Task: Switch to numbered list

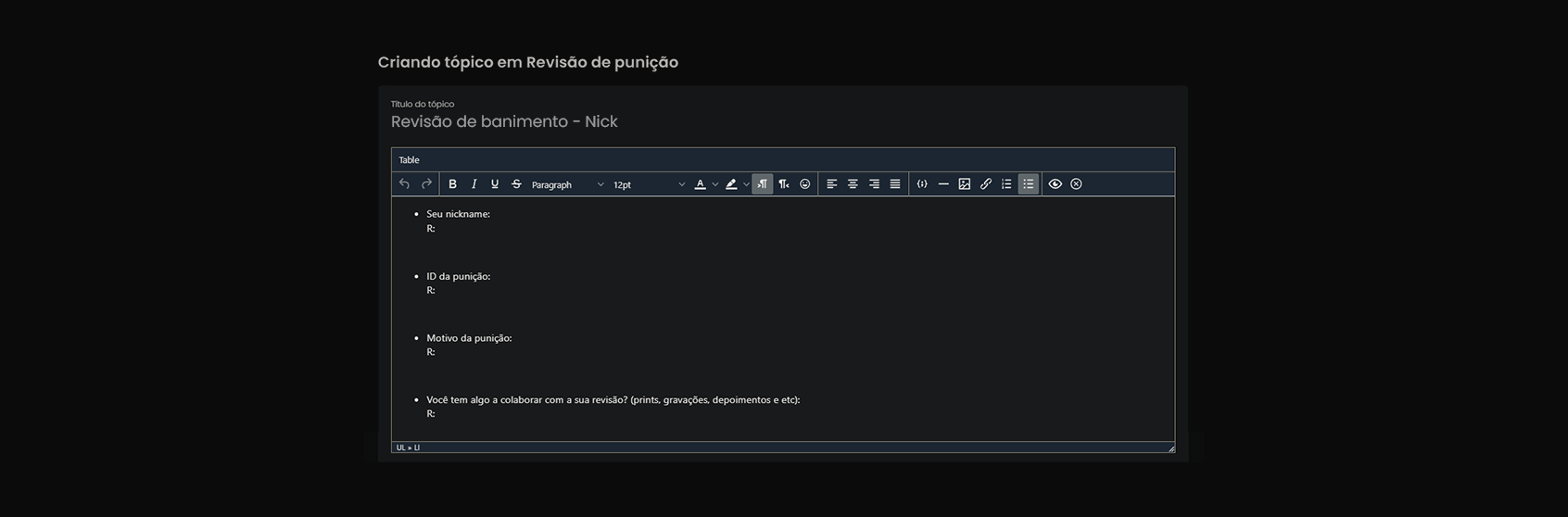Action: tap(1006, 184)
